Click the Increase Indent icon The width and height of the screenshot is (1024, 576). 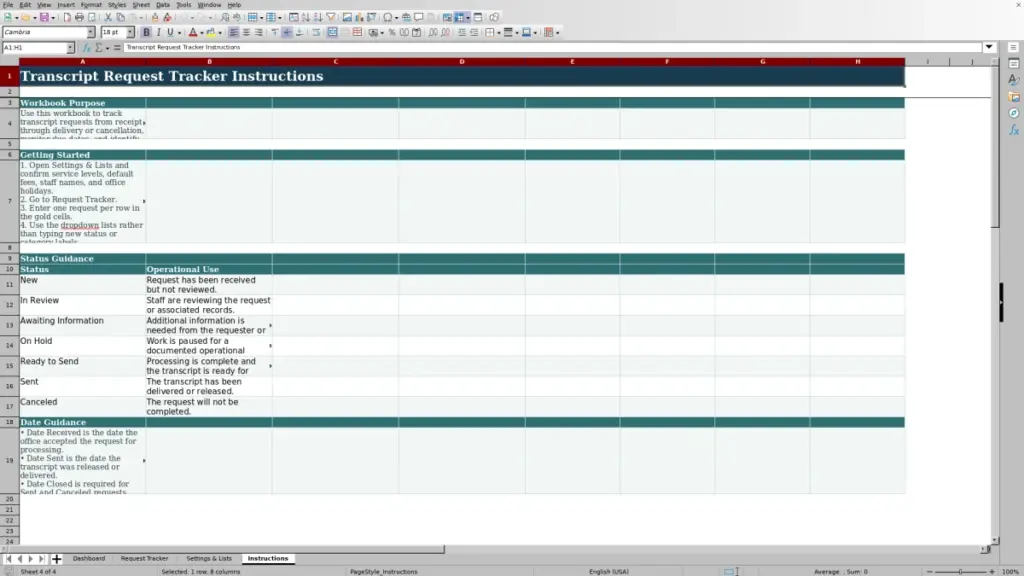click(x=462, y=32)
